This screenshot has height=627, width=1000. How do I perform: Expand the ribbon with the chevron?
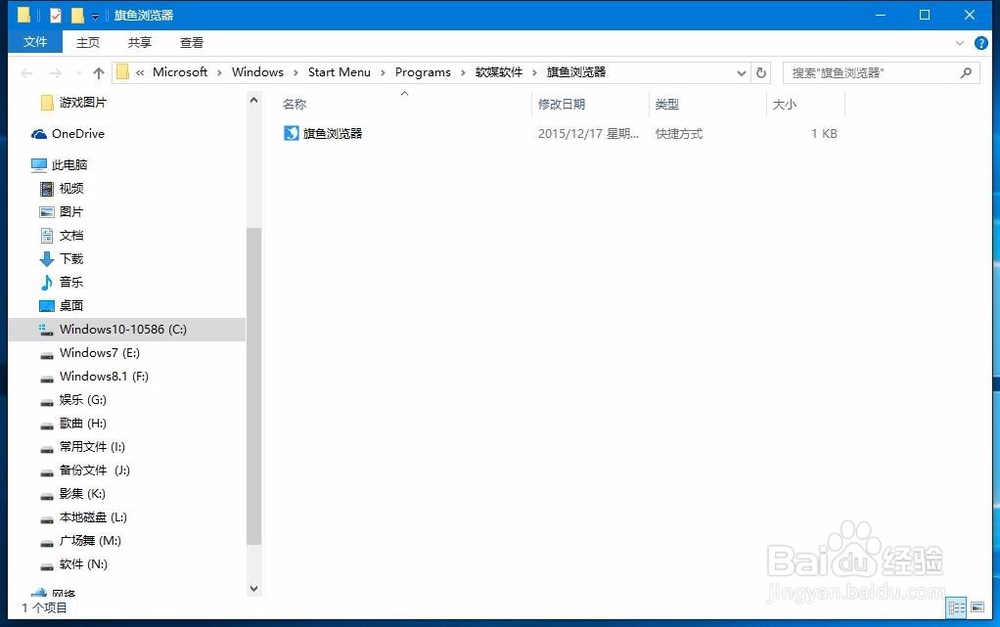(x=959, y=43)
